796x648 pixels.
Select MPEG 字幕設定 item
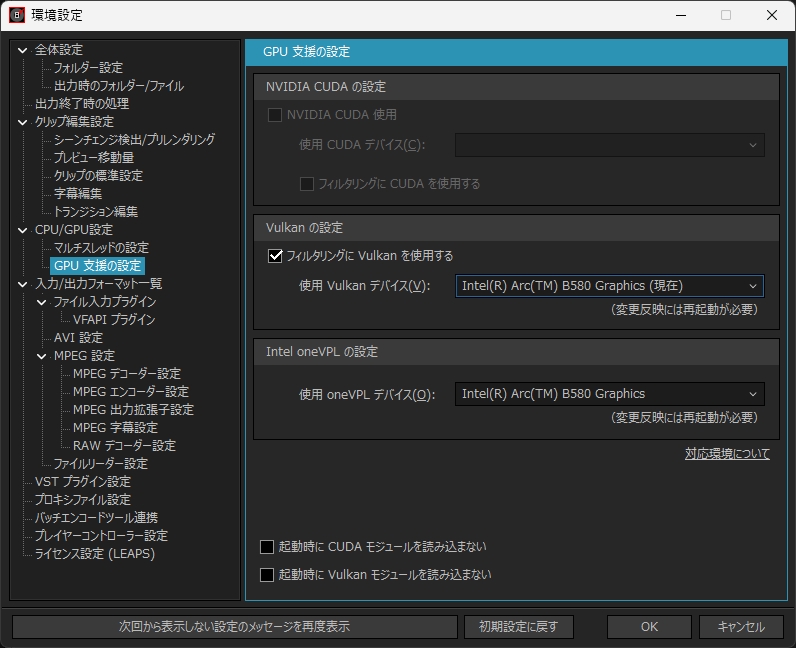click(x=115, y=428)
